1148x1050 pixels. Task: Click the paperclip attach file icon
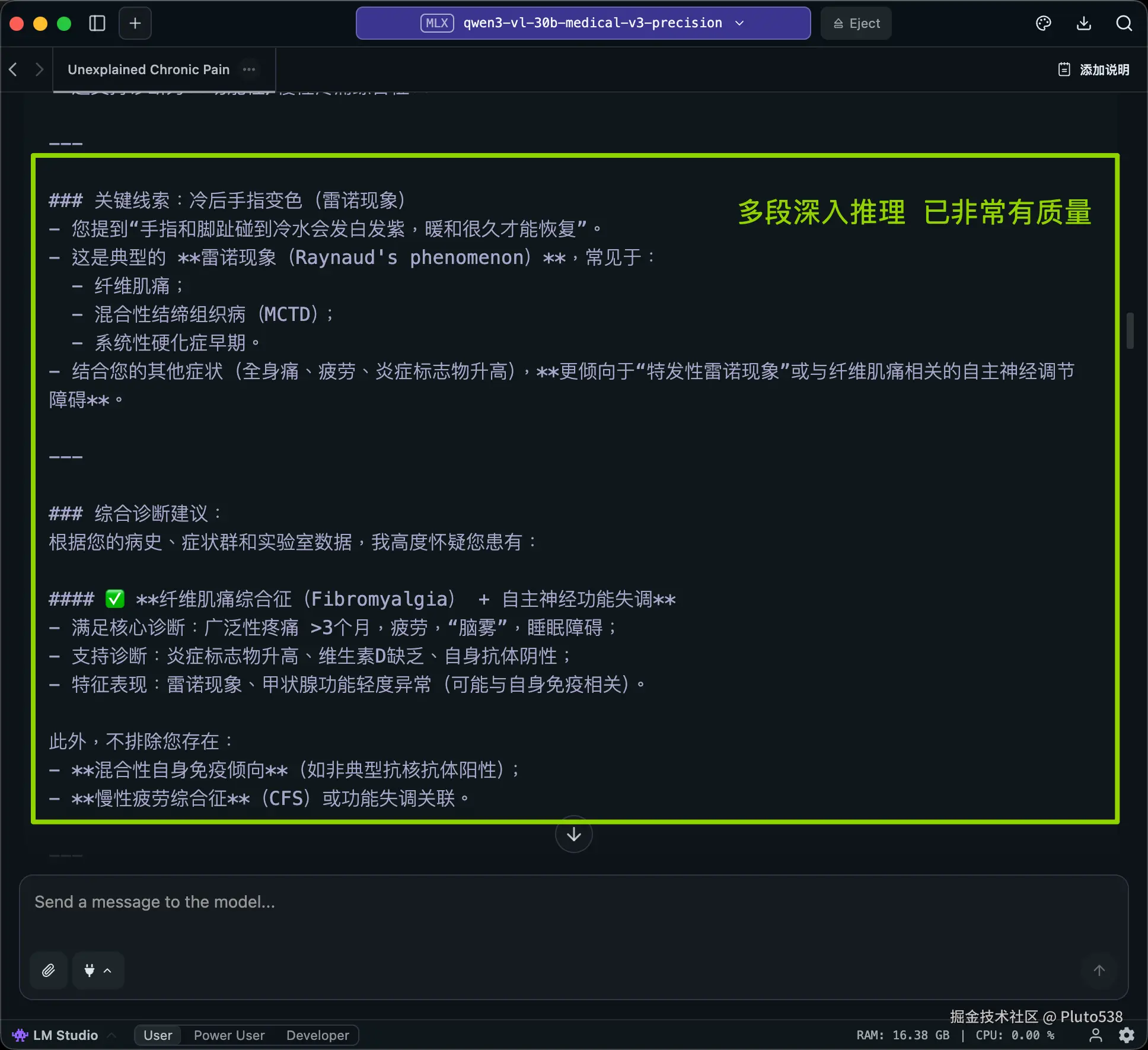point(49,971)
